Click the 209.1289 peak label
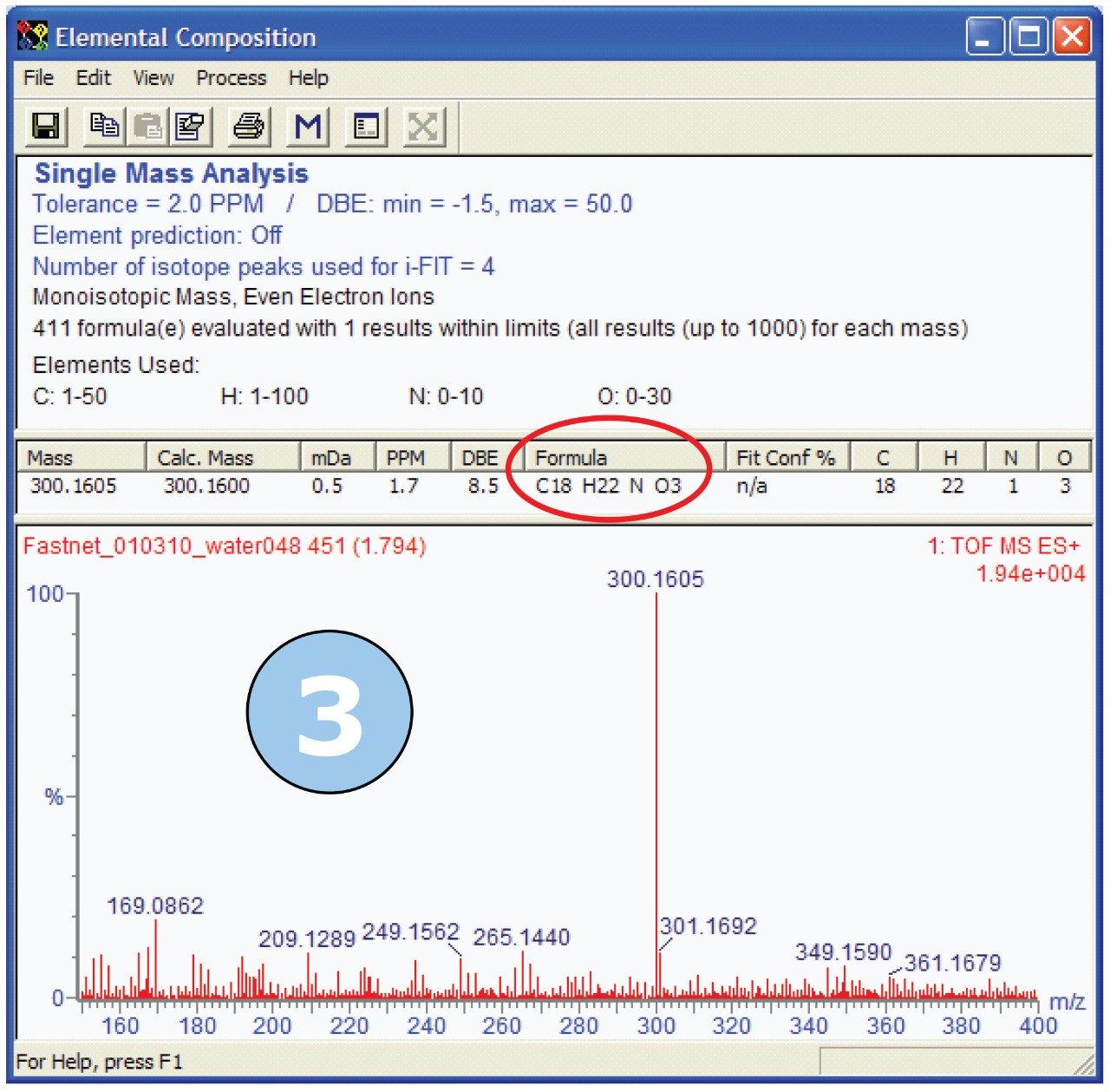 point(307,938)
